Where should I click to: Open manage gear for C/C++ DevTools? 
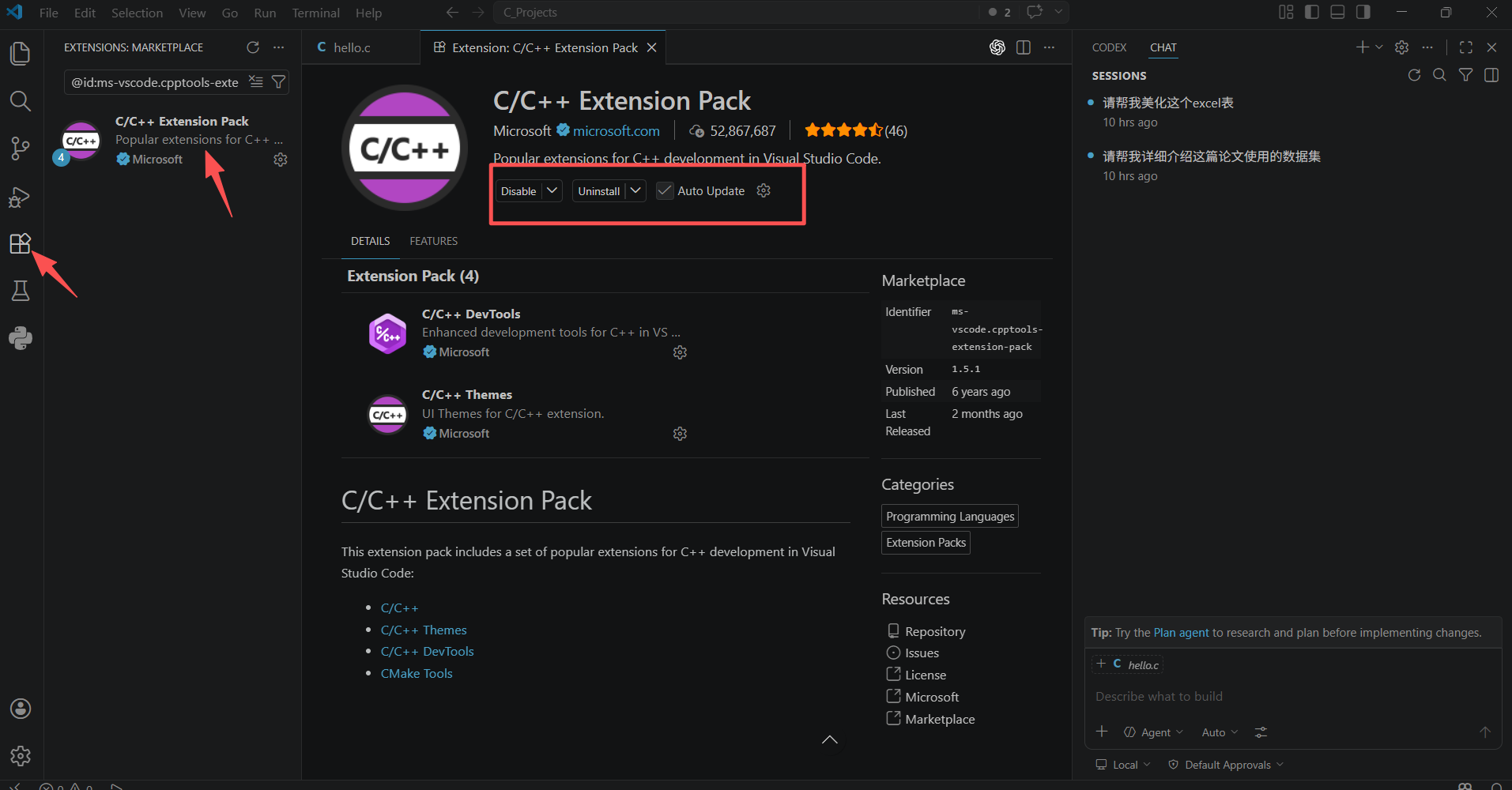pyautogui.click(x=680, y=352)
